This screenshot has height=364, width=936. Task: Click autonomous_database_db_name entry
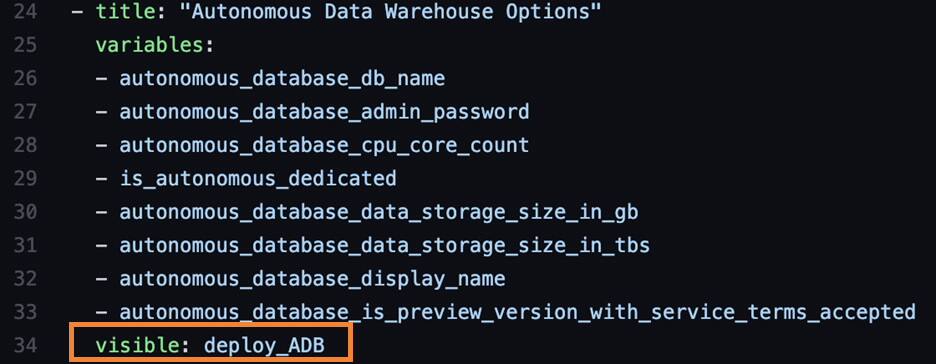282,79
